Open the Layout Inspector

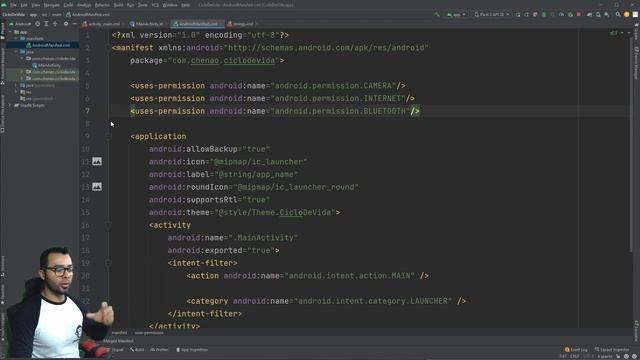coord(612,350)
